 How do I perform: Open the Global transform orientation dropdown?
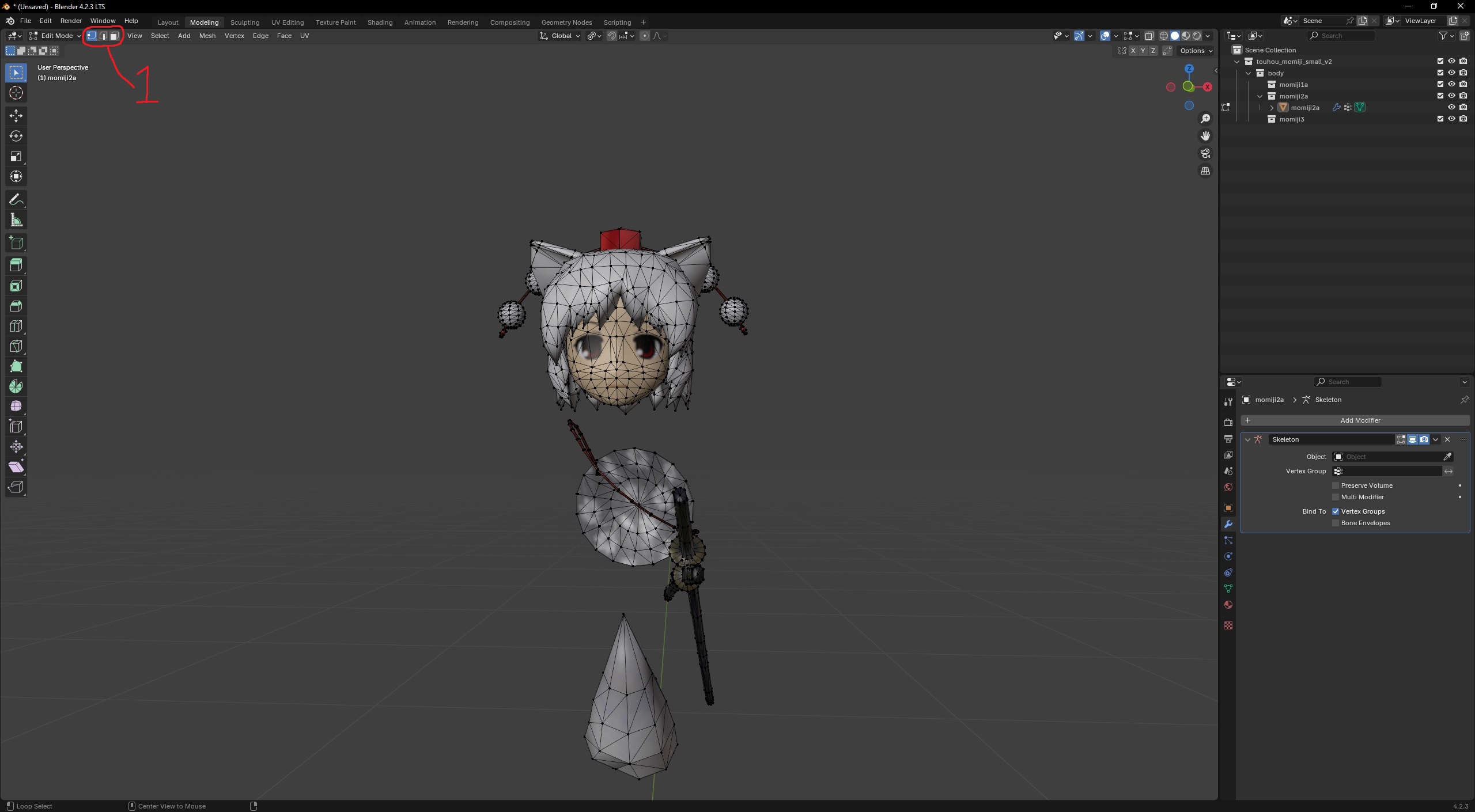coord(560,36)
